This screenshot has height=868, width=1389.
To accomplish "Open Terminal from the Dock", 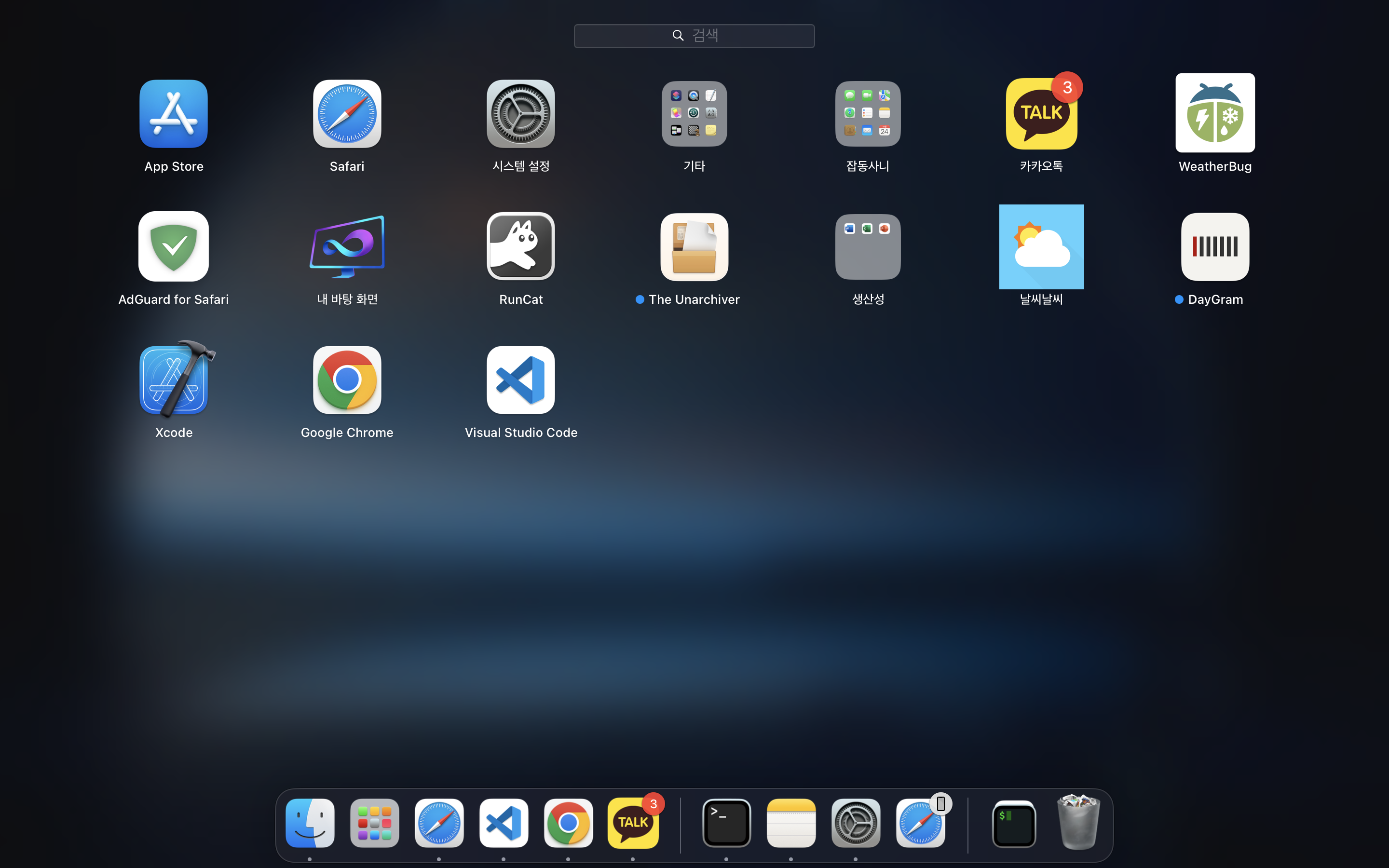I will pos(726,823).
